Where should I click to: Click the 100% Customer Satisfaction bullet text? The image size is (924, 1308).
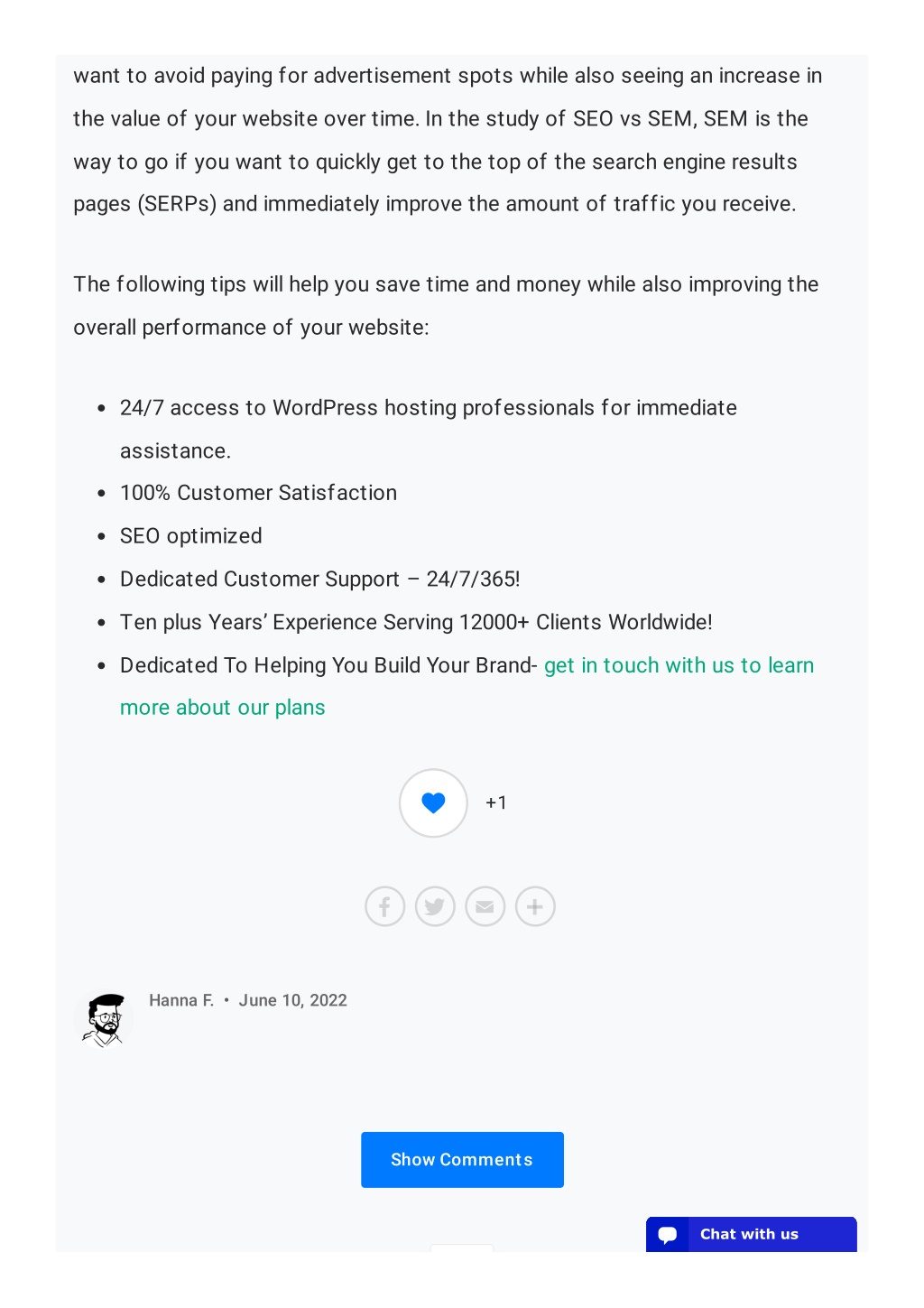(258, 493)
